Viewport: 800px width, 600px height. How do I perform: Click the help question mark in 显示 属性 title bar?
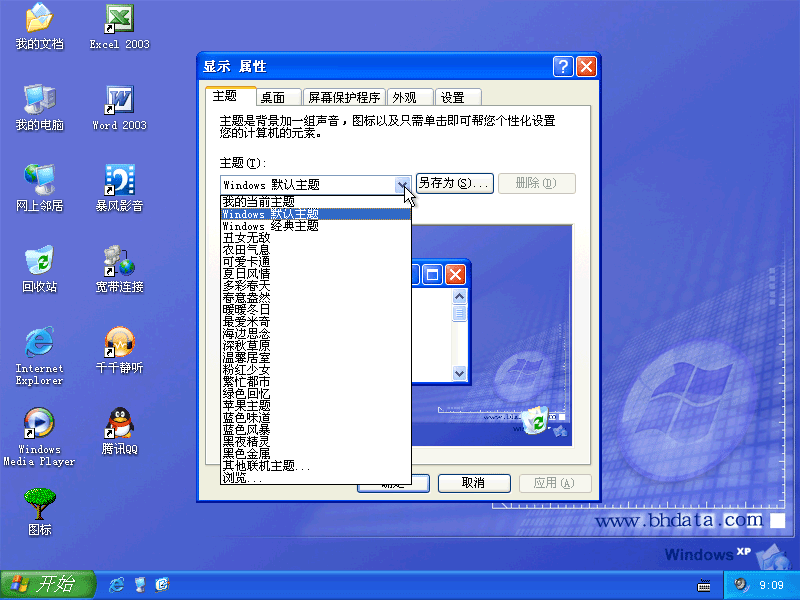point(563,66)
